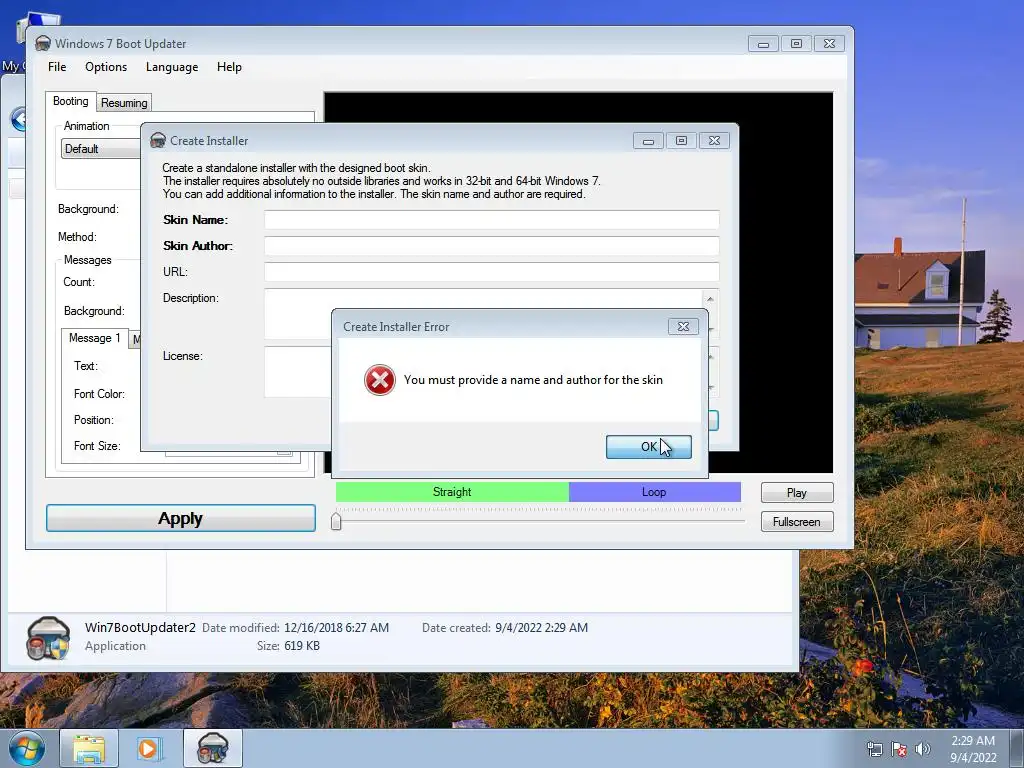This screenshot has height=768, width=1024.
Task: Switch to the Resuming tab
Action: 124,103
